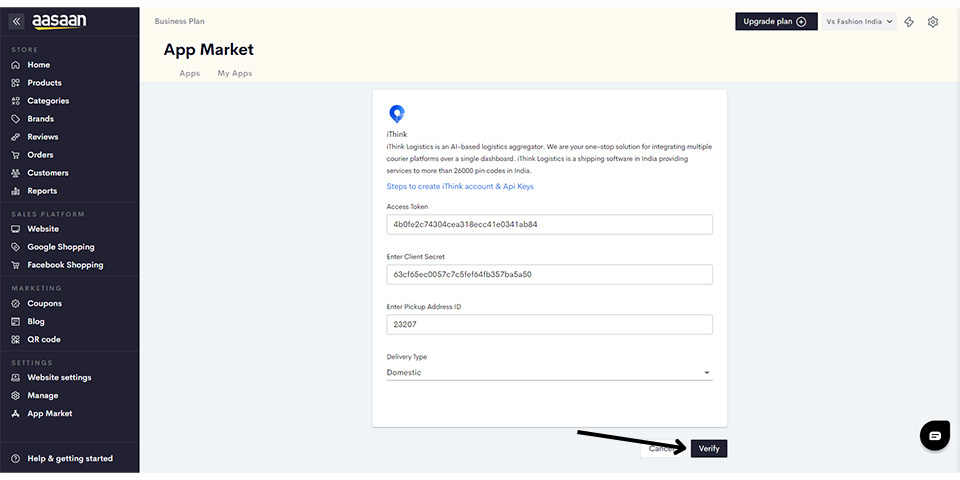Screen dimensions: 960x480
Task: Open Steps to create iThink account link
Action: coord(460,186)
